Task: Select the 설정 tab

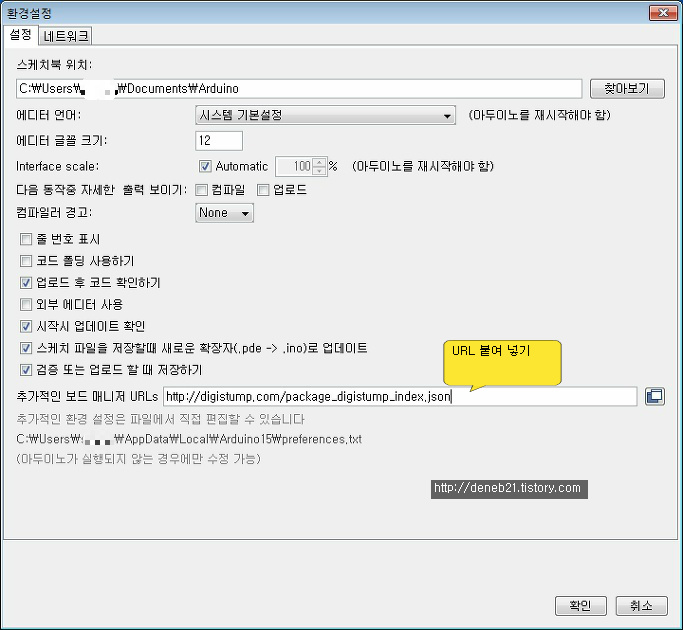Action: coord(21,35)
